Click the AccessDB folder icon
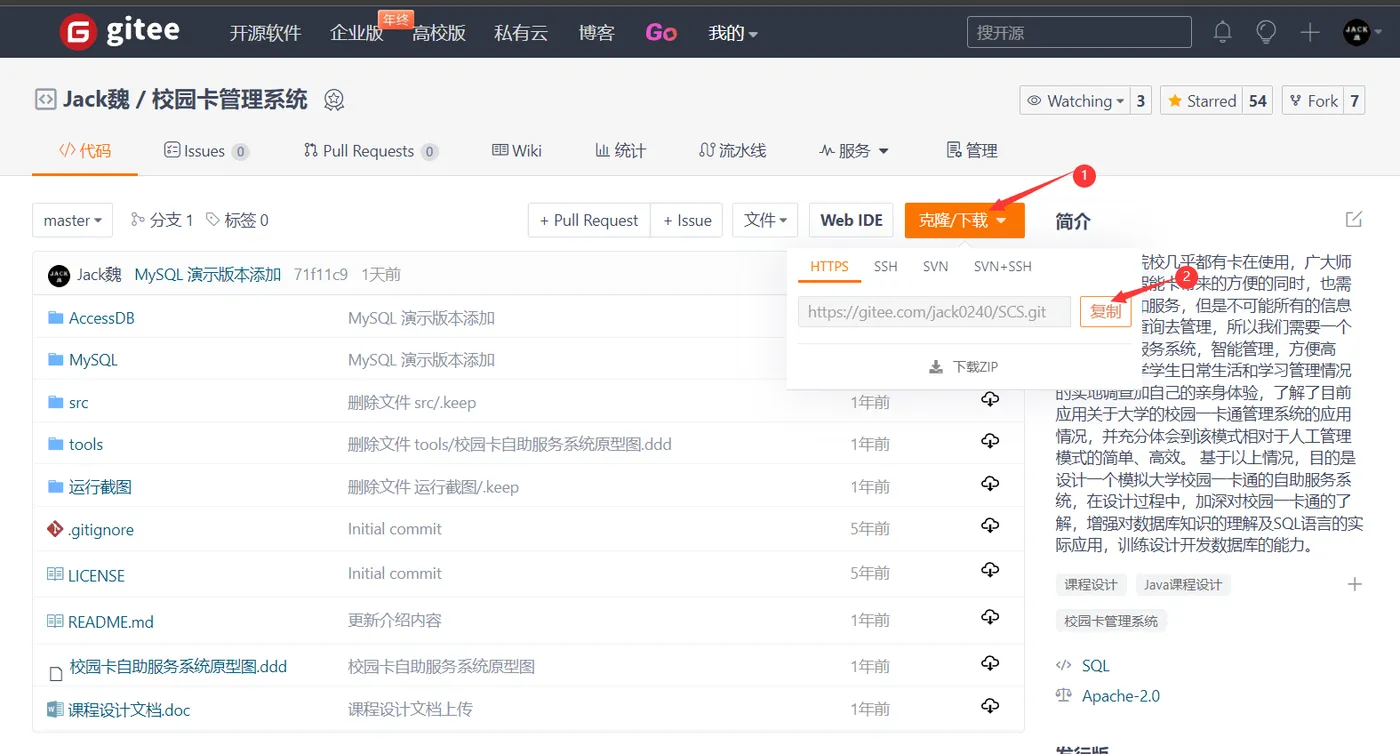This screenshot has height=754, width=1400. 56,318
